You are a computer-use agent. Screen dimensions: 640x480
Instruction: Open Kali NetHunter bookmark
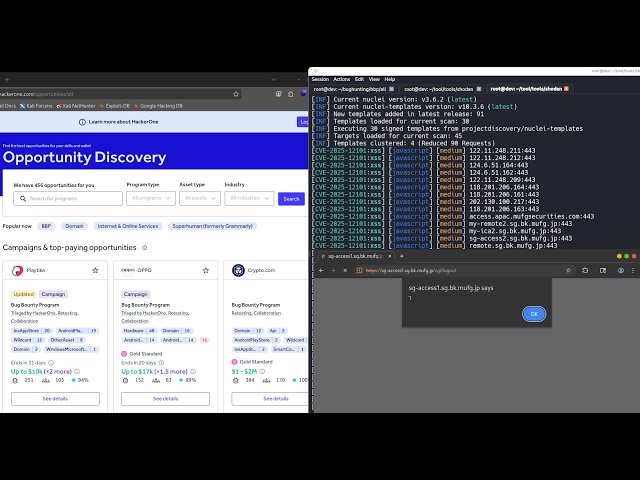[x=76, y=106]
